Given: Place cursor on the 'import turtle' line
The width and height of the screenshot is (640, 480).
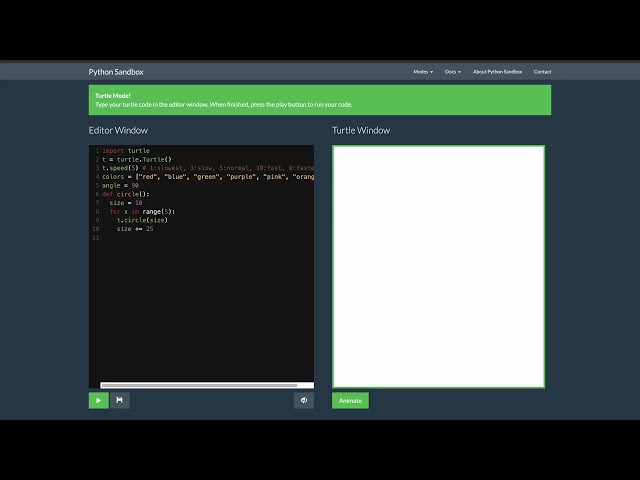Looking at the screenshot, I should [126, 151].
